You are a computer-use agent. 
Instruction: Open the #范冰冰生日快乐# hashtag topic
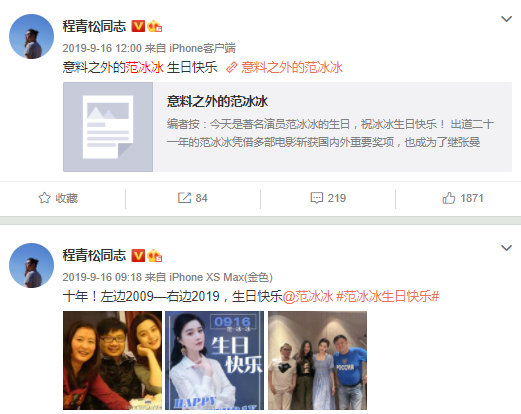pyautogui.click(x=387, y=296)
